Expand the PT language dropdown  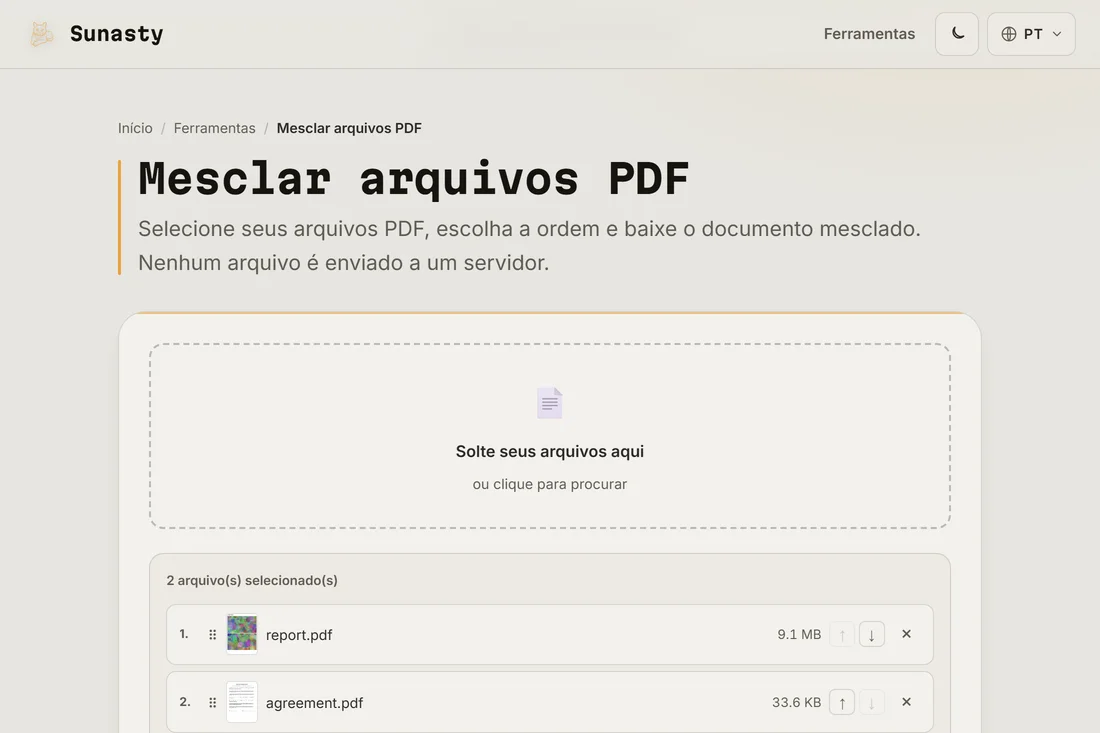click(x=1031, y=34)
